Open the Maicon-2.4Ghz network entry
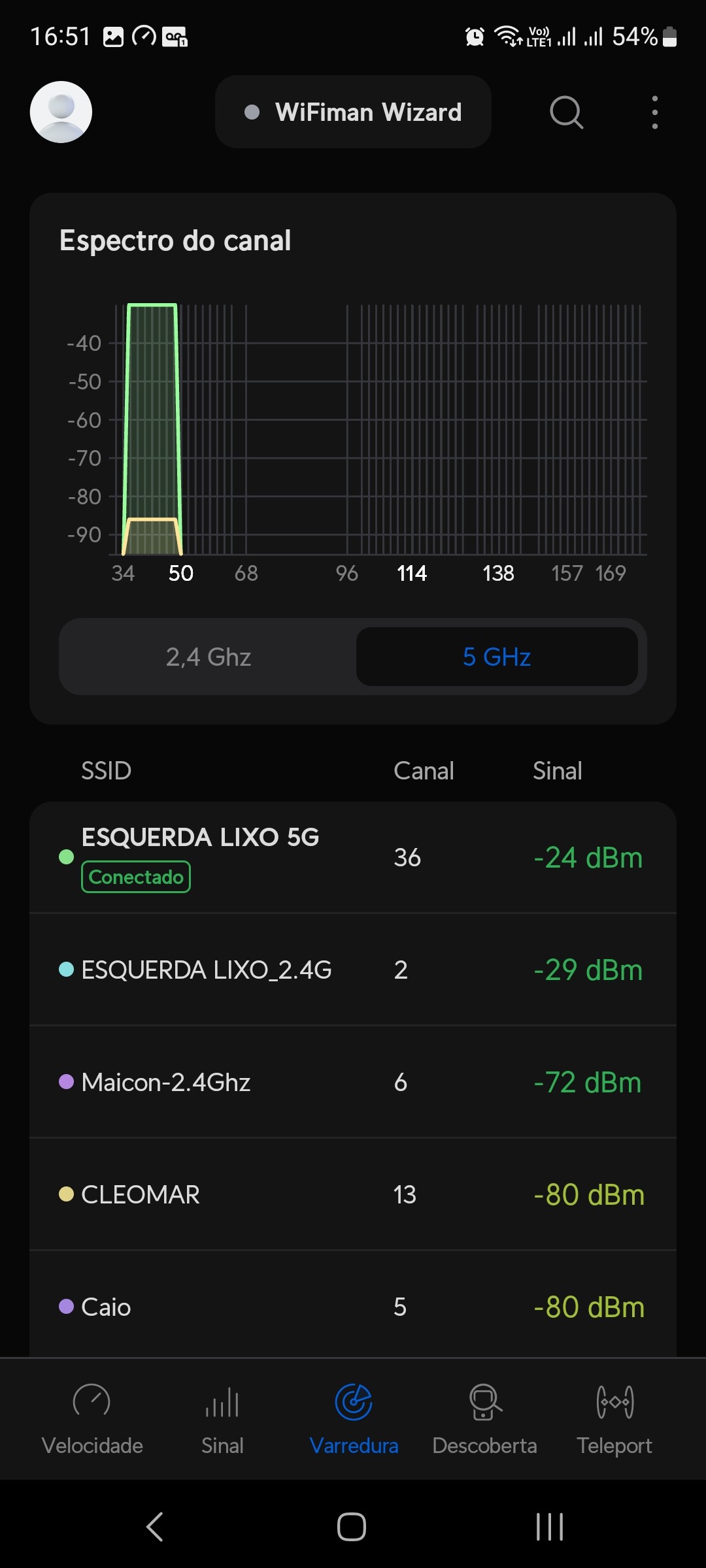 [353, 1082]
